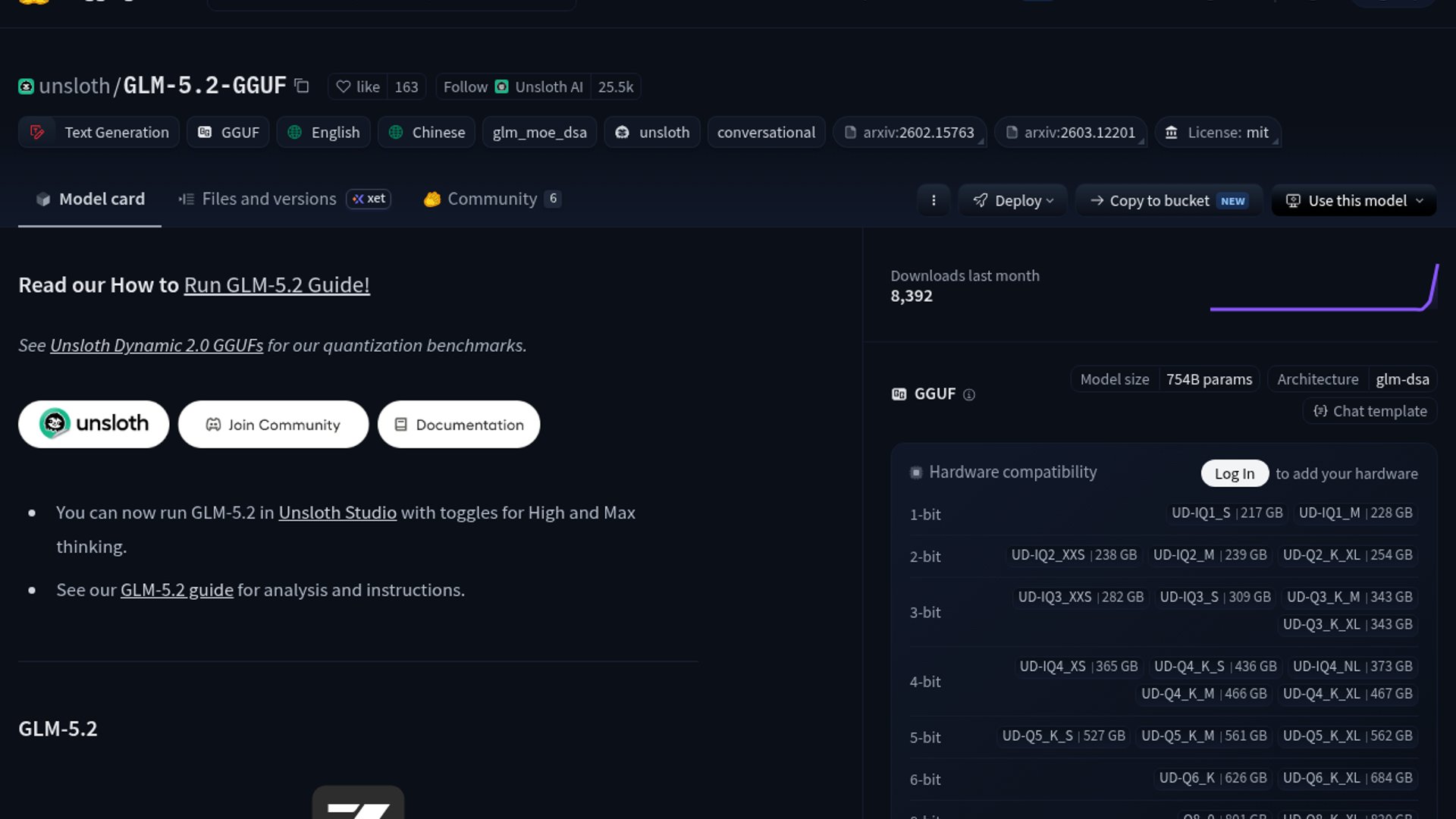Select the conversational tag
This screenshot has width=1456, height=819.
[x=766, y=132]
